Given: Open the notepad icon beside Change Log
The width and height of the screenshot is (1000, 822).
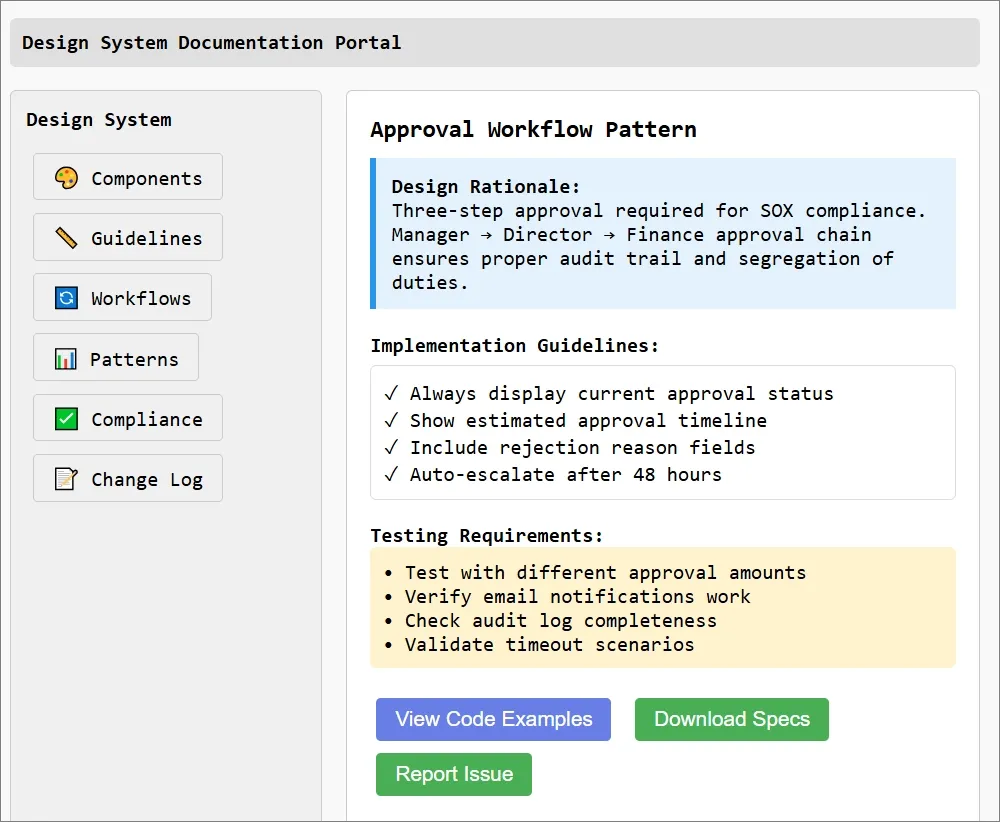Looking at the screenshot, I should pyautogui.click(x=66, y=479).
